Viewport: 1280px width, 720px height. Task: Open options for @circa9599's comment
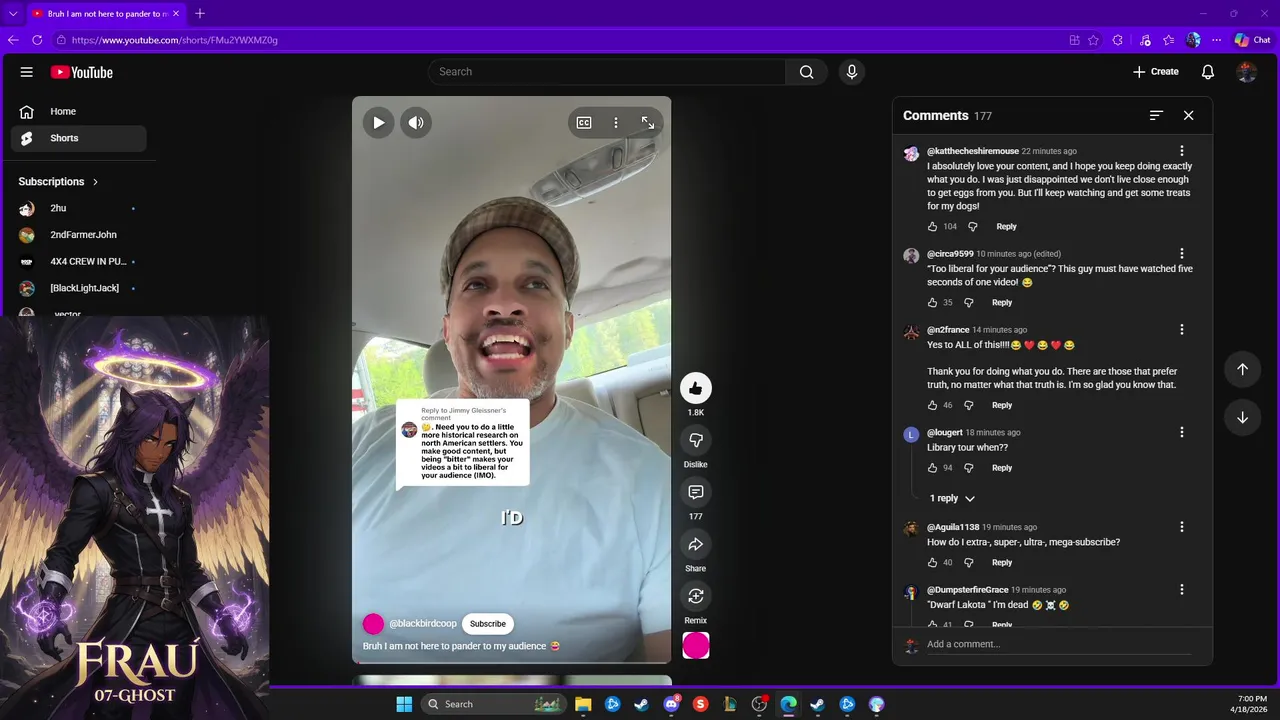[1181, 254]
